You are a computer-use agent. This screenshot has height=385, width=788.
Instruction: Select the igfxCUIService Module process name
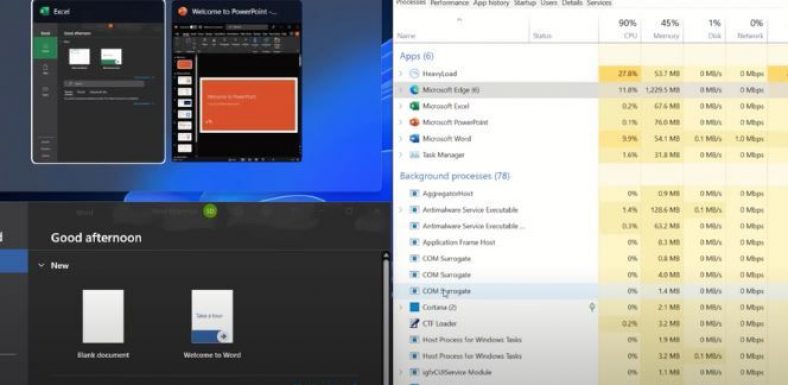click(x=457, y=372)
